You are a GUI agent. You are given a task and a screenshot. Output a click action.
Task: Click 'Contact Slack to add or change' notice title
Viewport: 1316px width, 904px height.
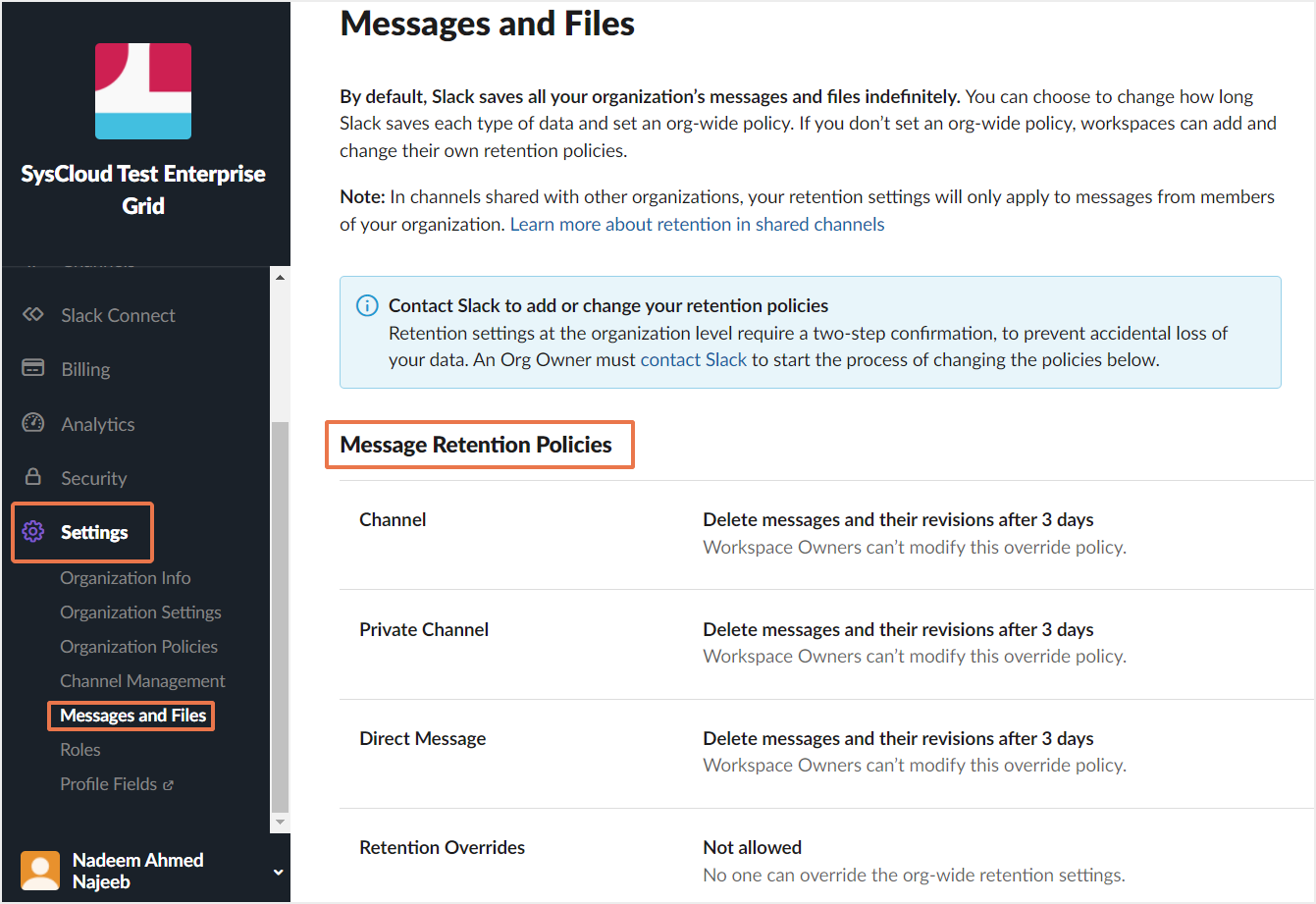coord(608,305)
